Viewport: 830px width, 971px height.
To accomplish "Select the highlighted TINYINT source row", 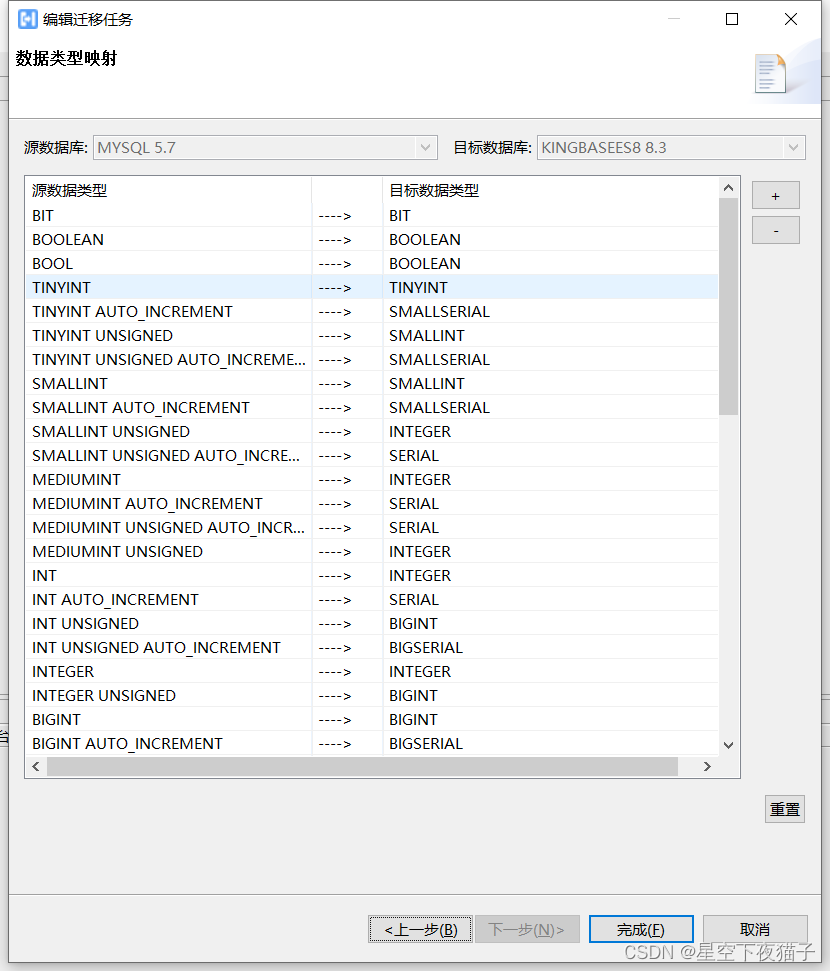I will (168, 288).
